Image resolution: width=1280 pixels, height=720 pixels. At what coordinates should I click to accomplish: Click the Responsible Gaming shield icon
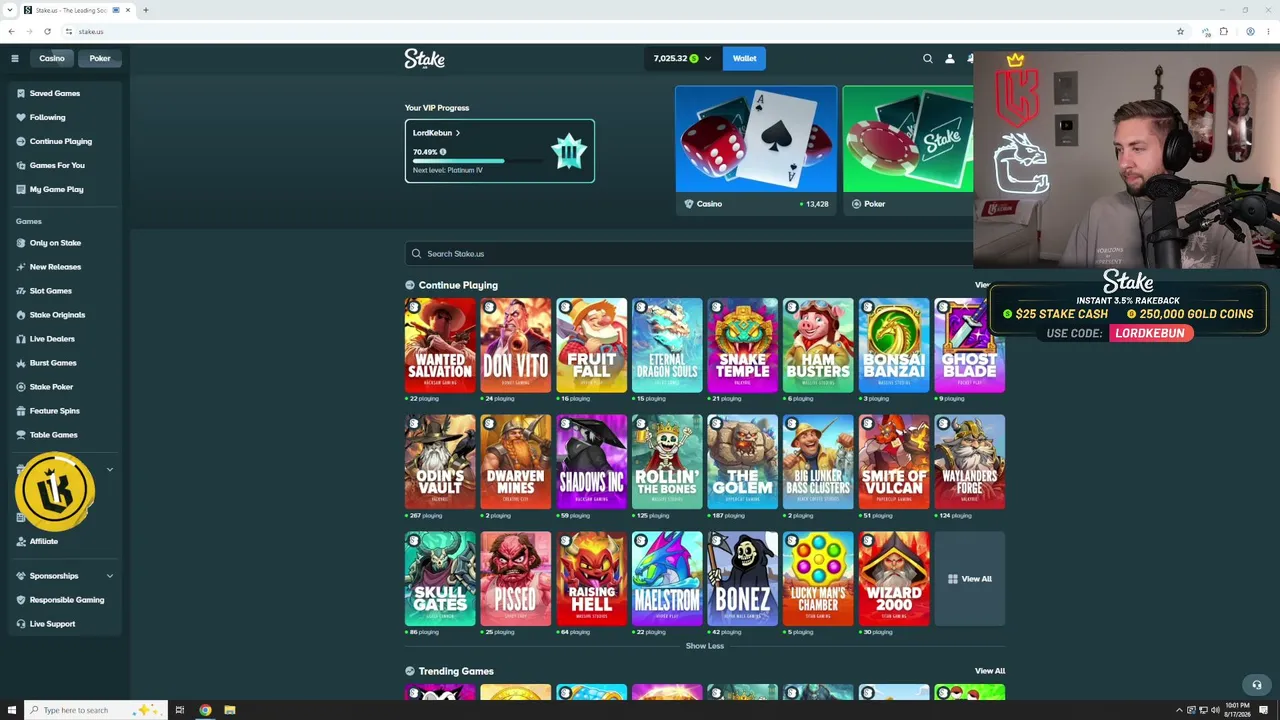tap(21, 600)
